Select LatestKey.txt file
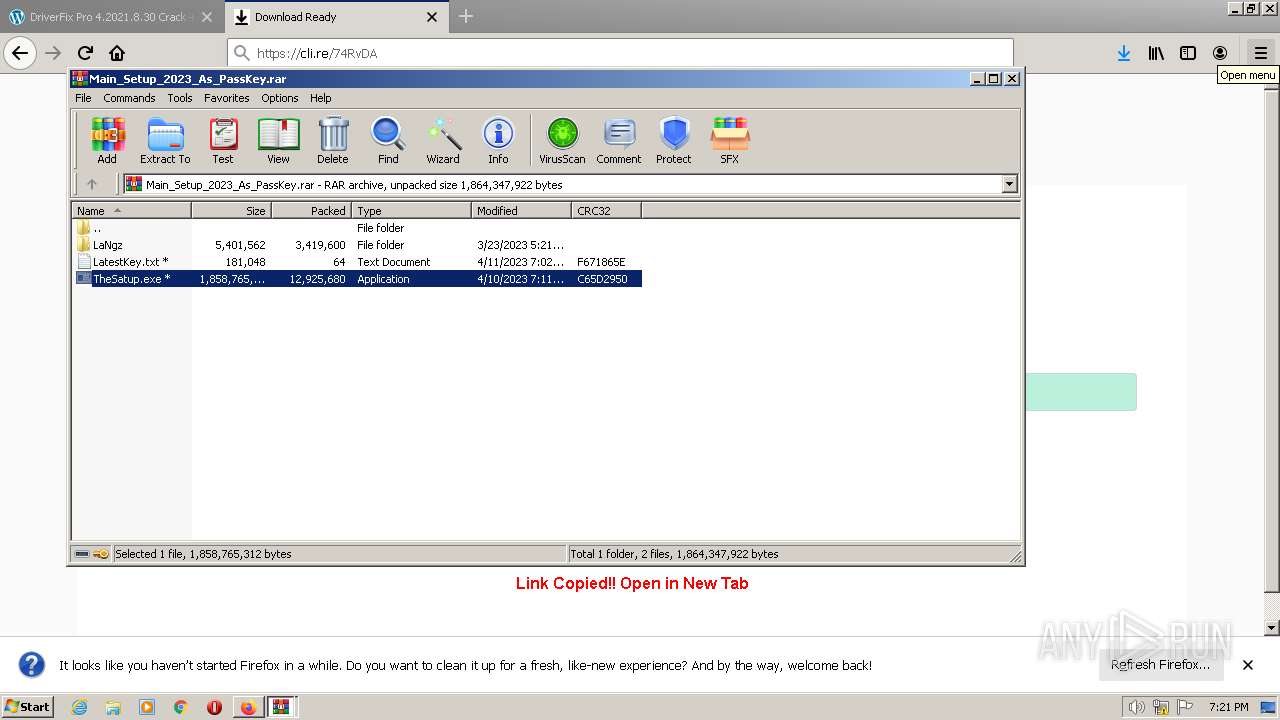The width and height of the screenshot is (1280, 720). point(357,262)
